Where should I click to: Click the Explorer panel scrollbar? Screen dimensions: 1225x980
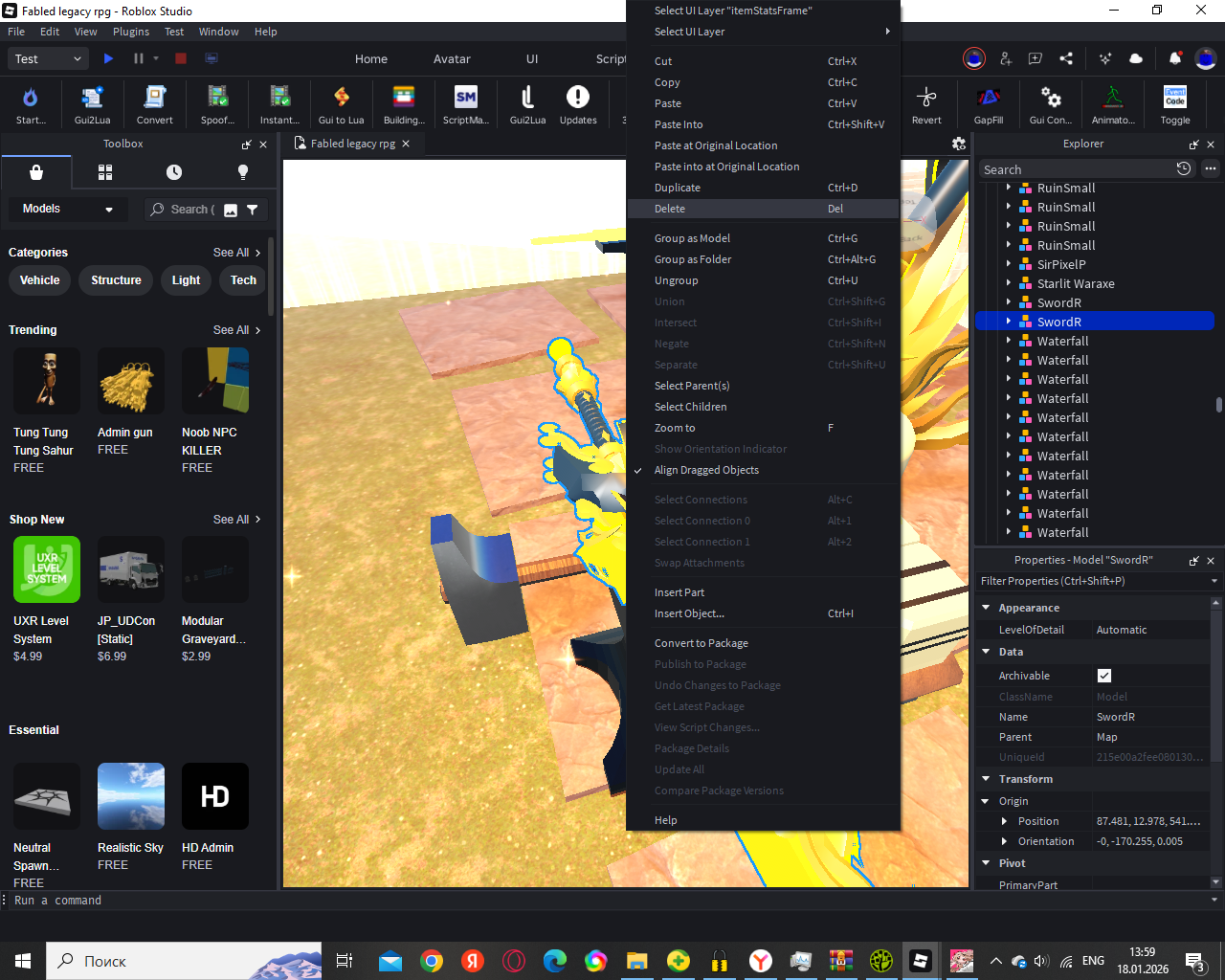(x=1218, y=405)
